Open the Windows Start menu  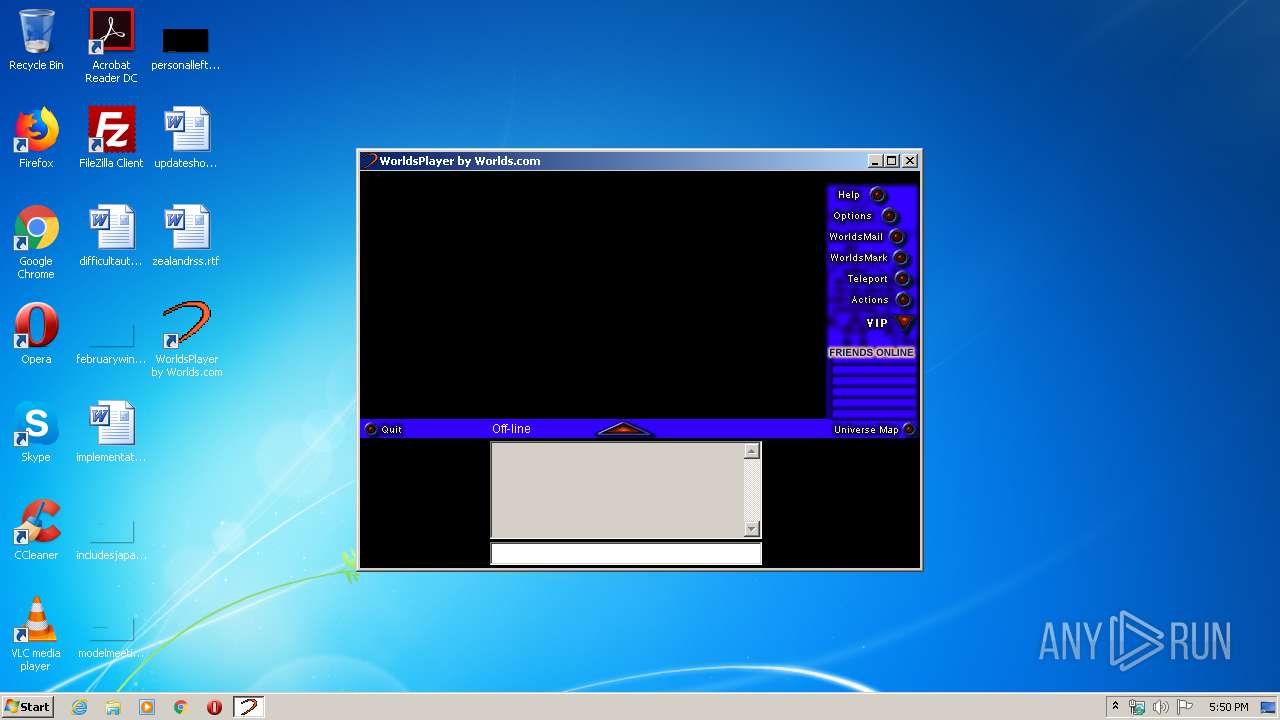tap(27, 707)
